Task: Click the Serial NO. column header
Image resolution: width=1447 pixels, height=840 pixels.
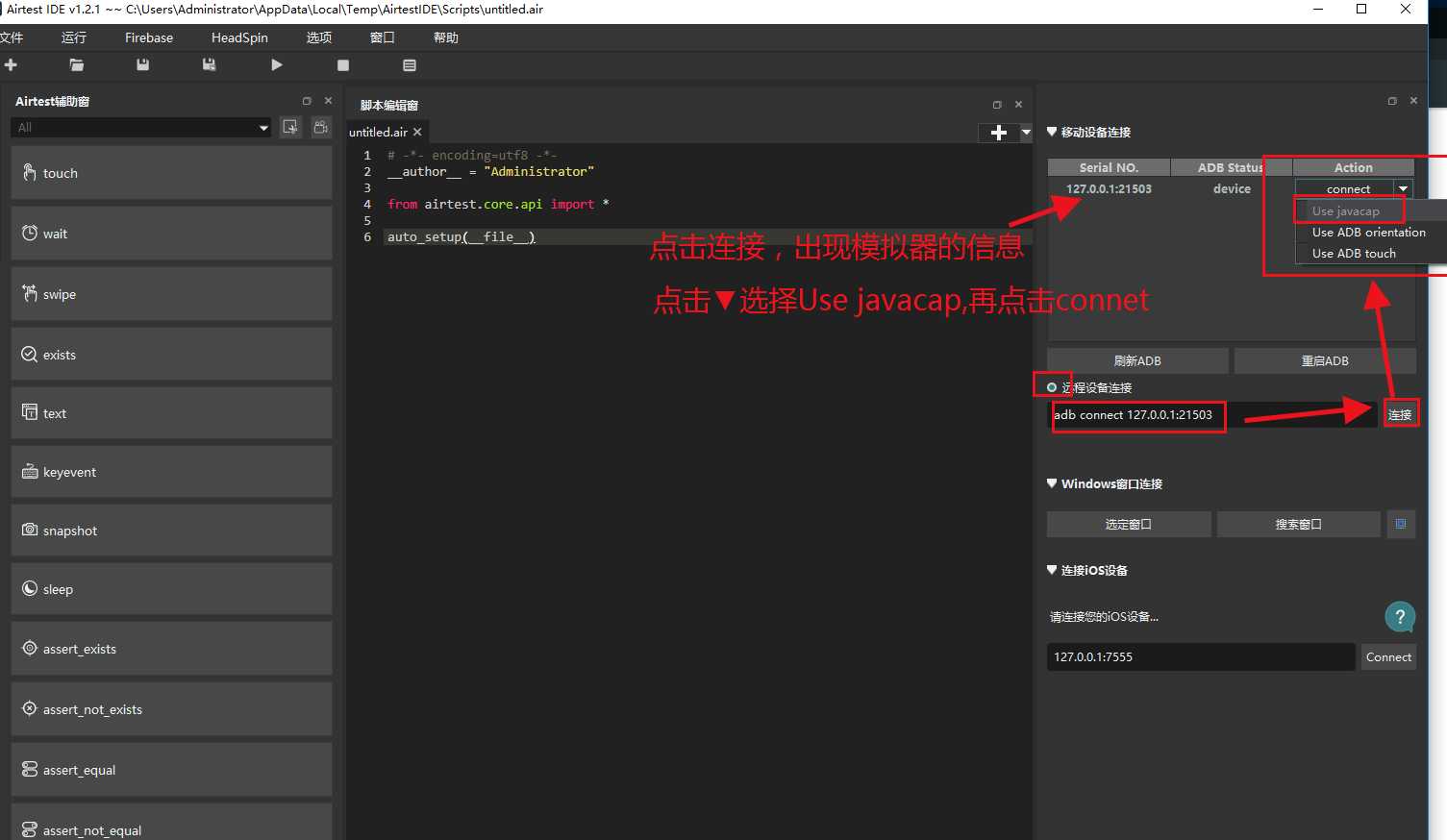Action: (1109, 167)
